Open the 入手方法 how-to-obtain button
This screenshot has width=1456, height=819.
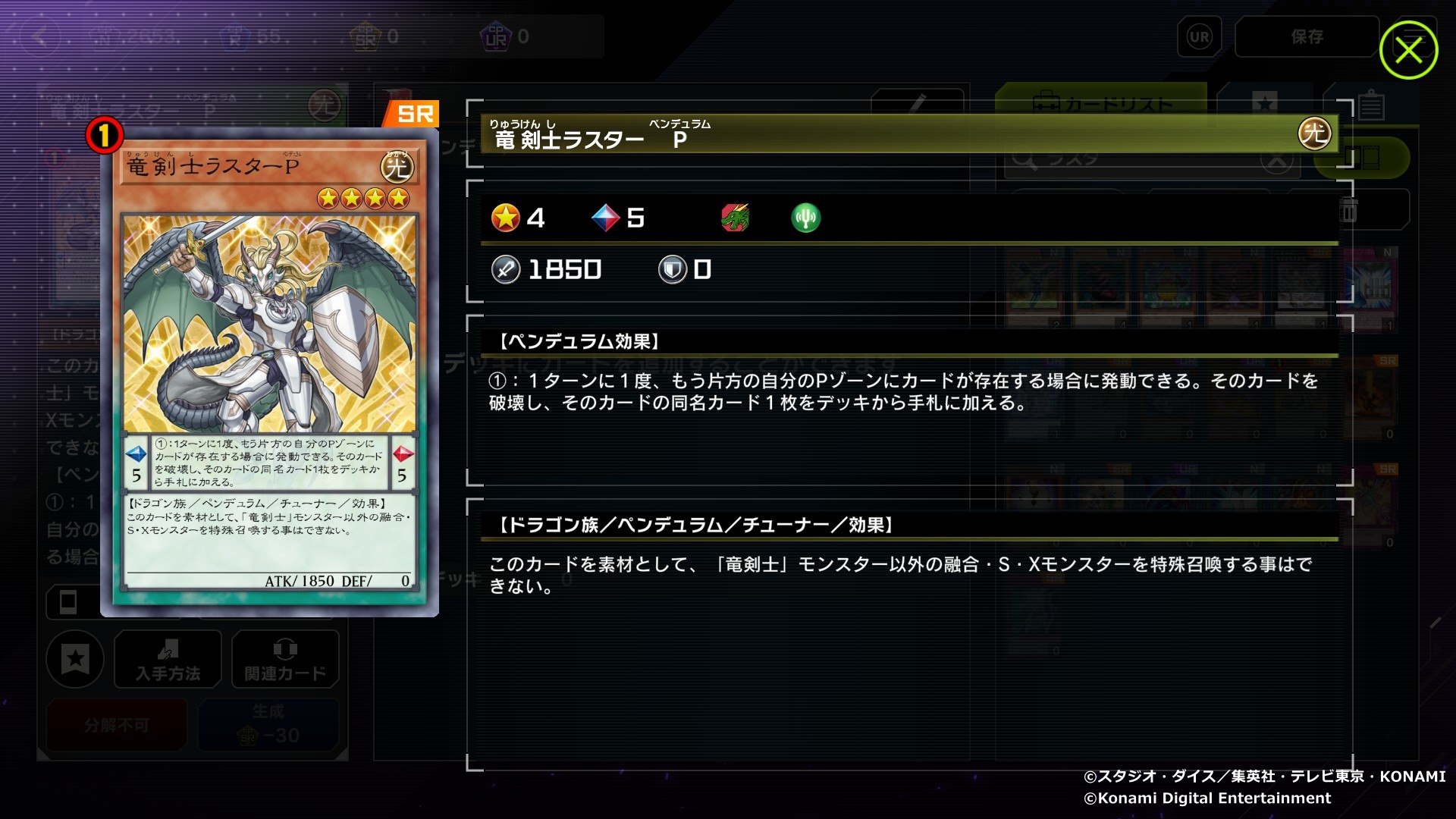(x=168, y=659)
